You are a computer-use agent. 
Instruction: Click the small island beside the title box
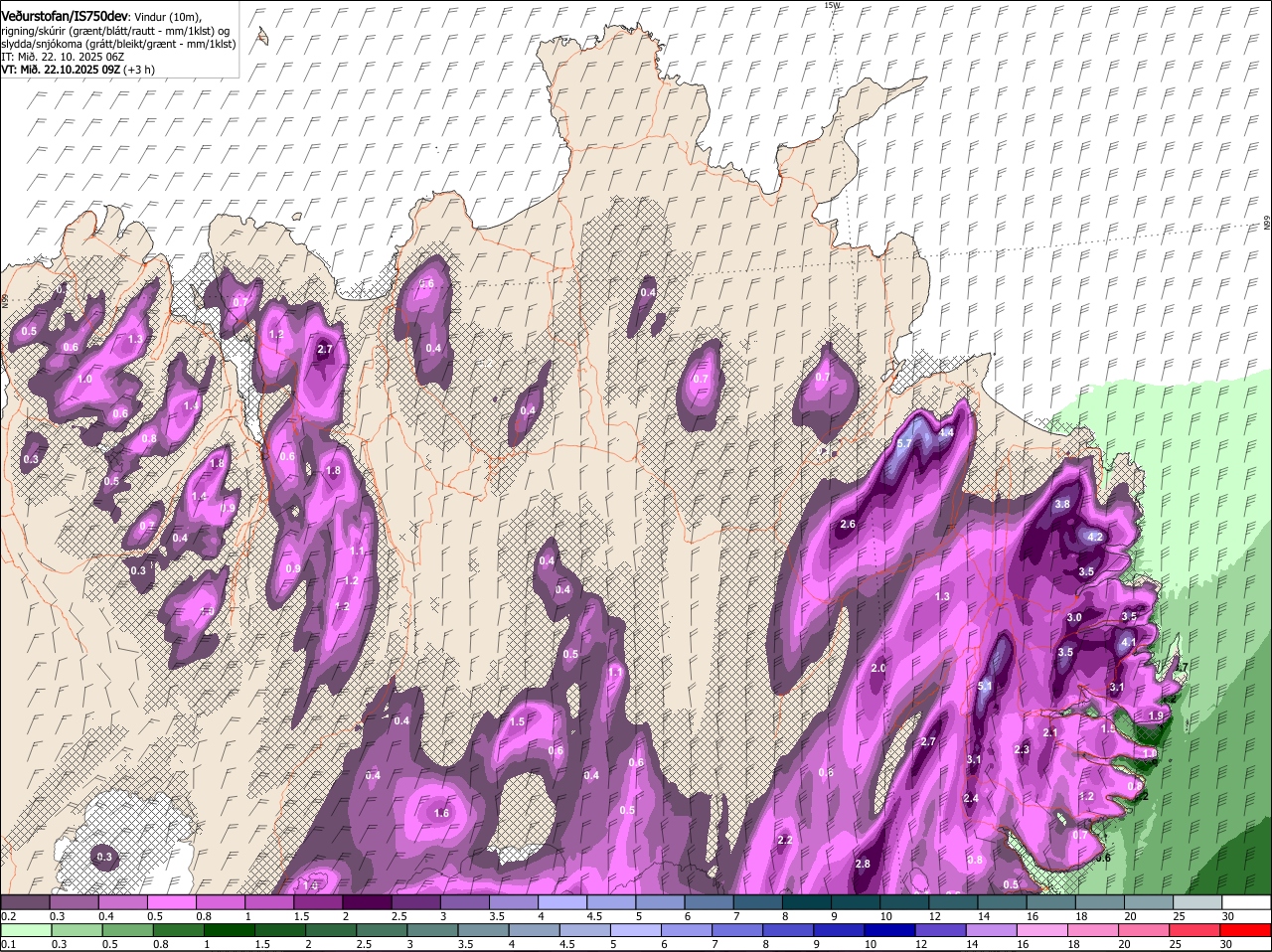coord(262,36)
